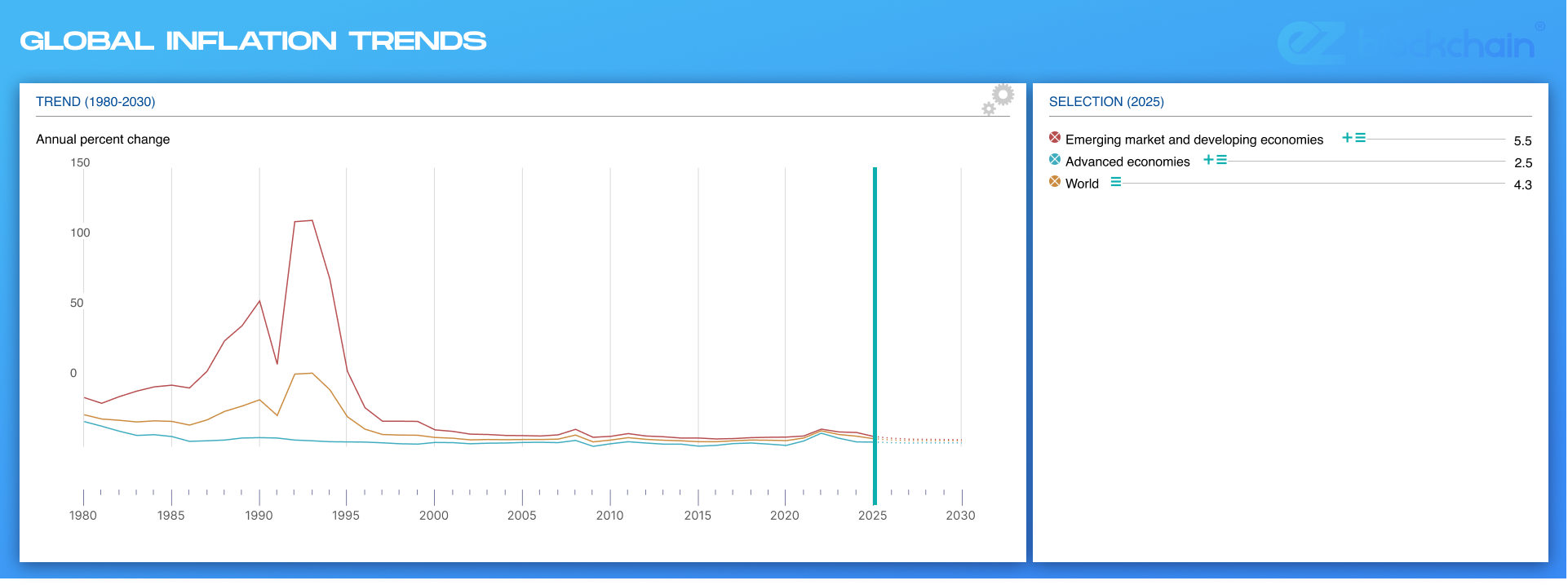The width and height of the screenshot is (1568, 585).
Task: Select year 2010 on the timeline axis
Action: tap(609, 515)
